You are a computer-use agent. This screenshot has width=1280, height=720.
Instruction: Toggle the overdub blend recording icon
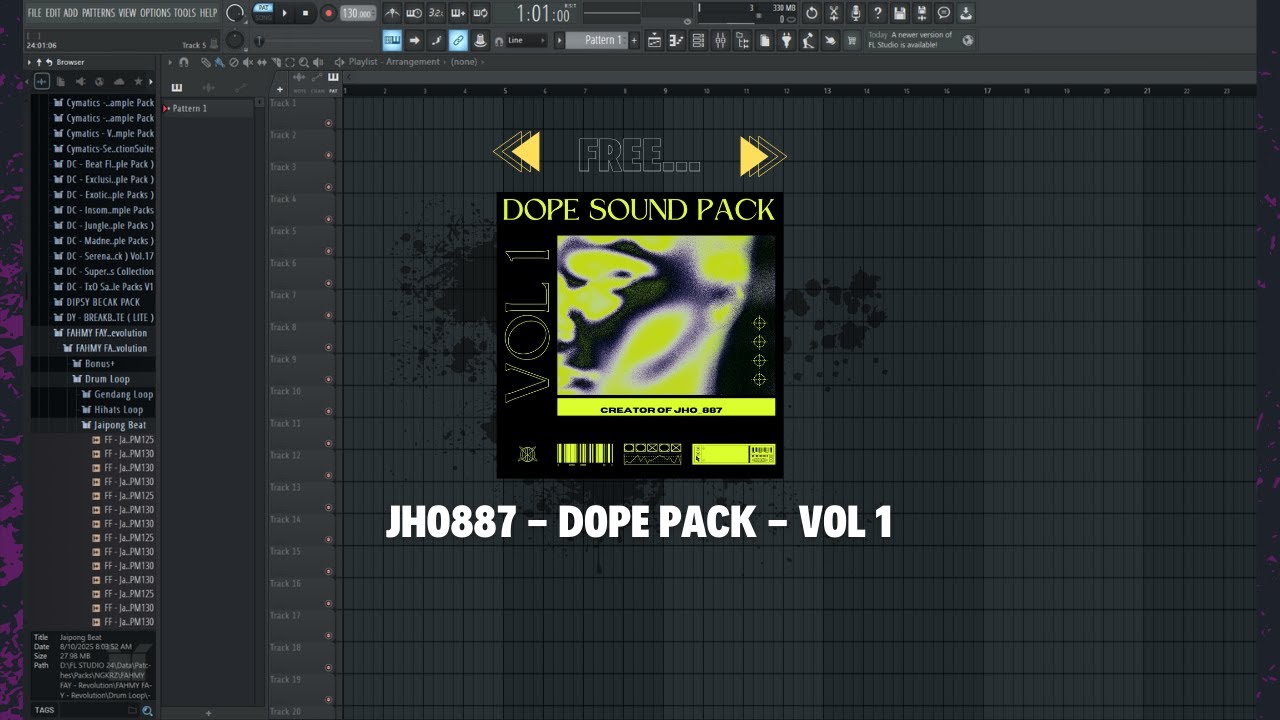coord(458,13)
